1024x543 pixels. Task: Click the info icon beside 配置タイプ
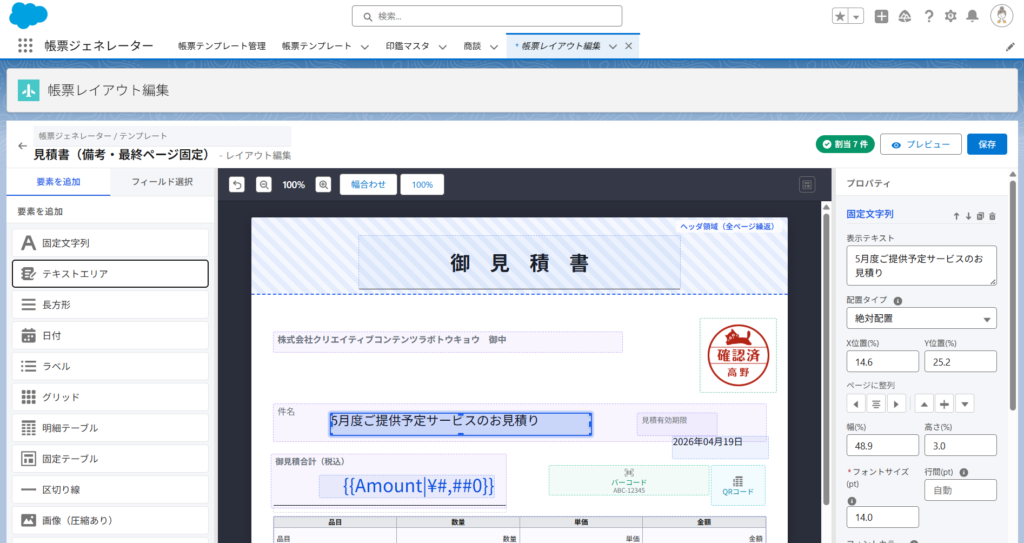point(898,301)
